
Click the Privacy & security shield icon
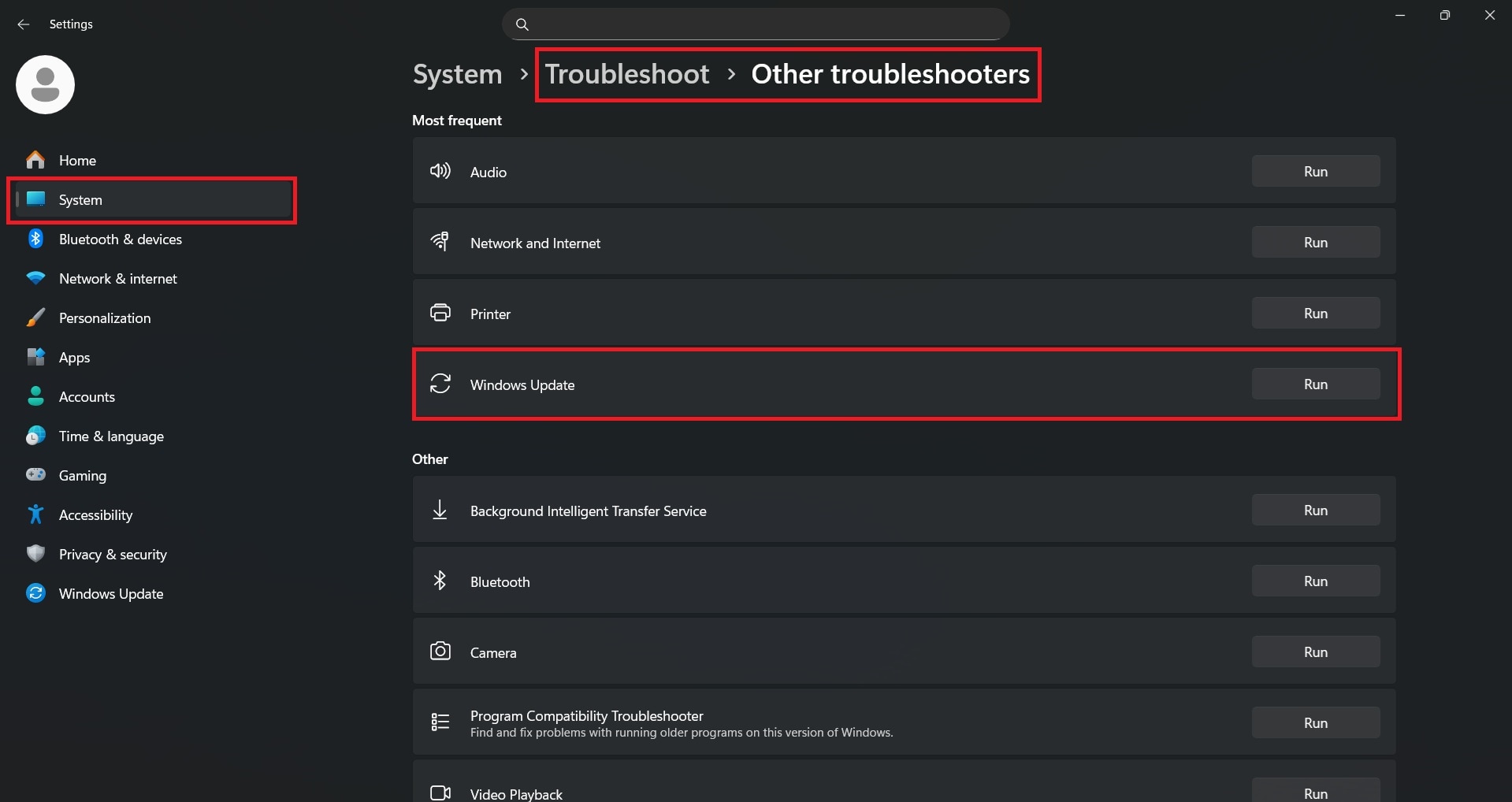[35, 554]
